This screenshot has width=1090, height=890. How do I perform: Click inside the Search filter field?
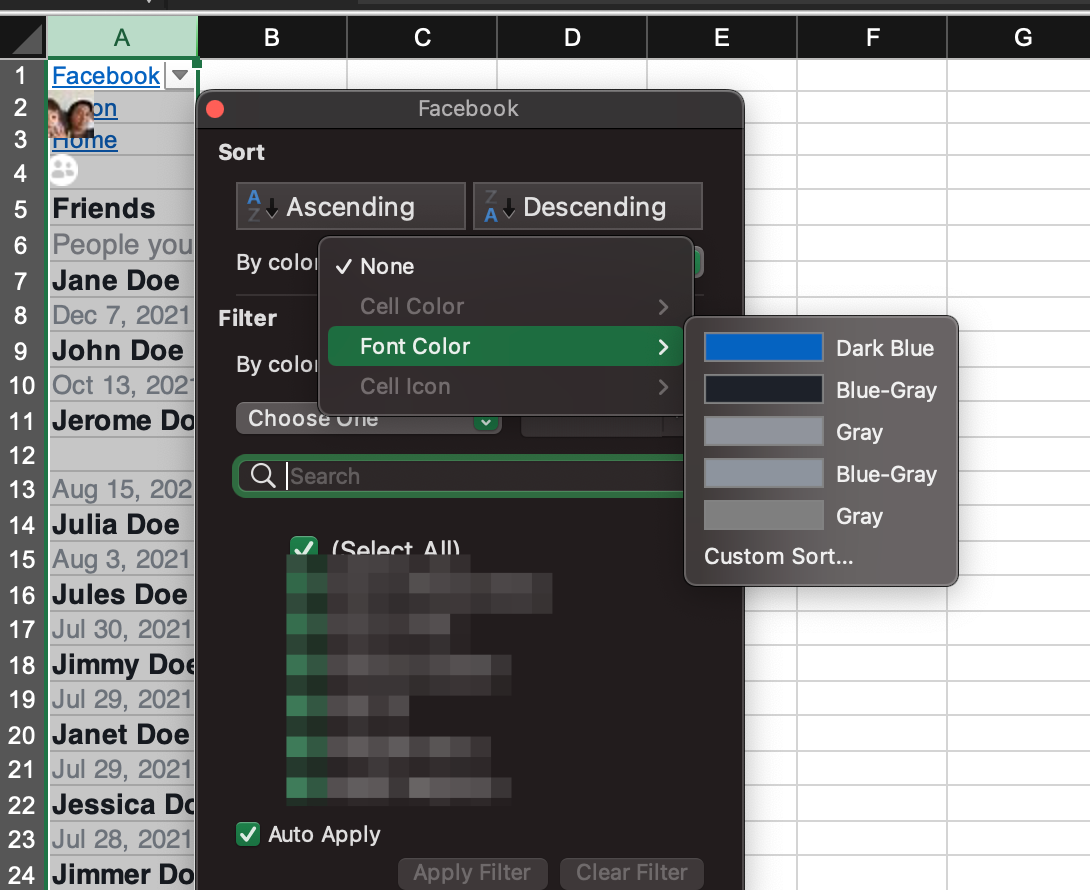coord(462,476)
